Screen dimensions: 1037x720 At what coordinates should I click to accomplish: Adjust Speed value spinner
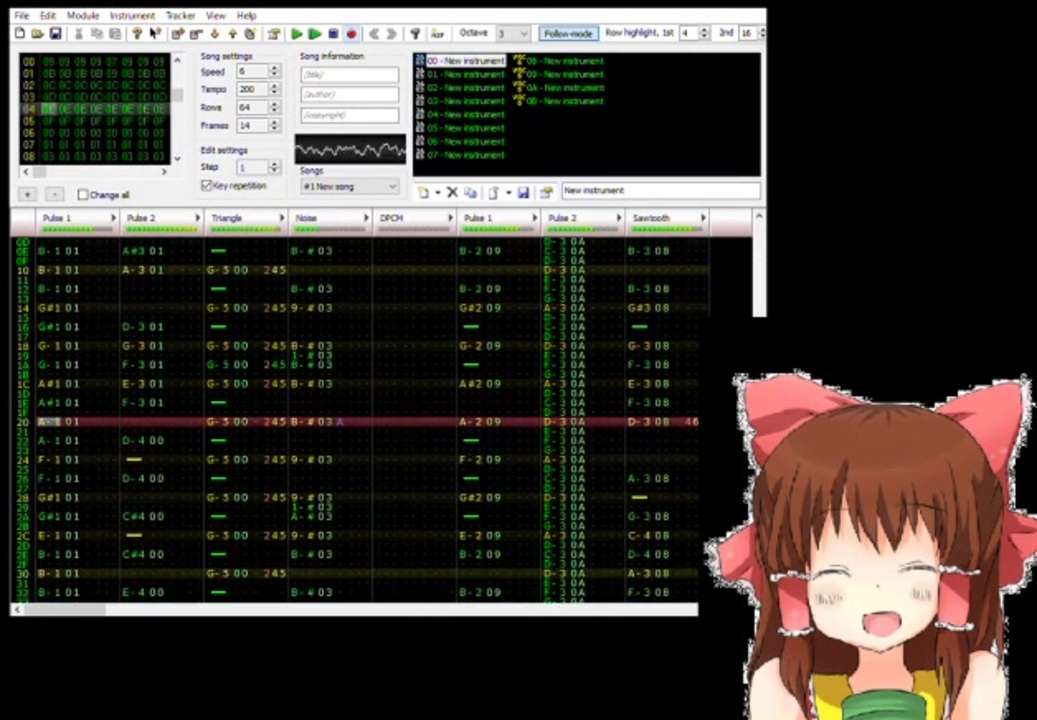[274, 71]
